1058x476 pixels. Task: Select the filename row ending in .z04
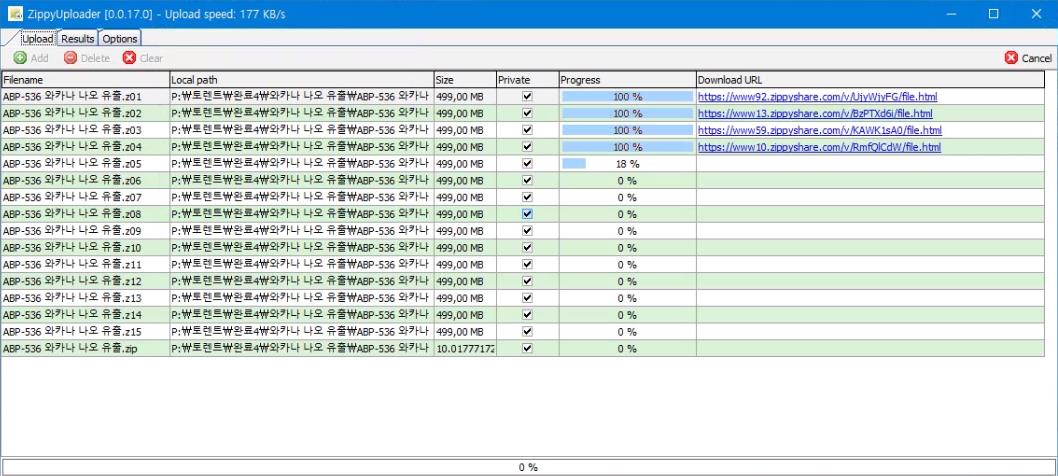click(85, 147)
